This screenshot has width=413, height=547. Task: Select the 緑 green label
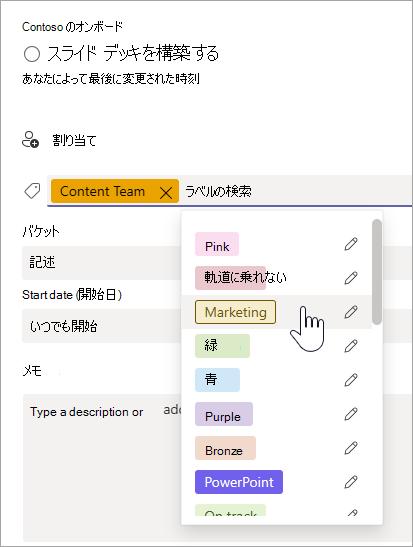pyautogui.click(x=222, y=346)
